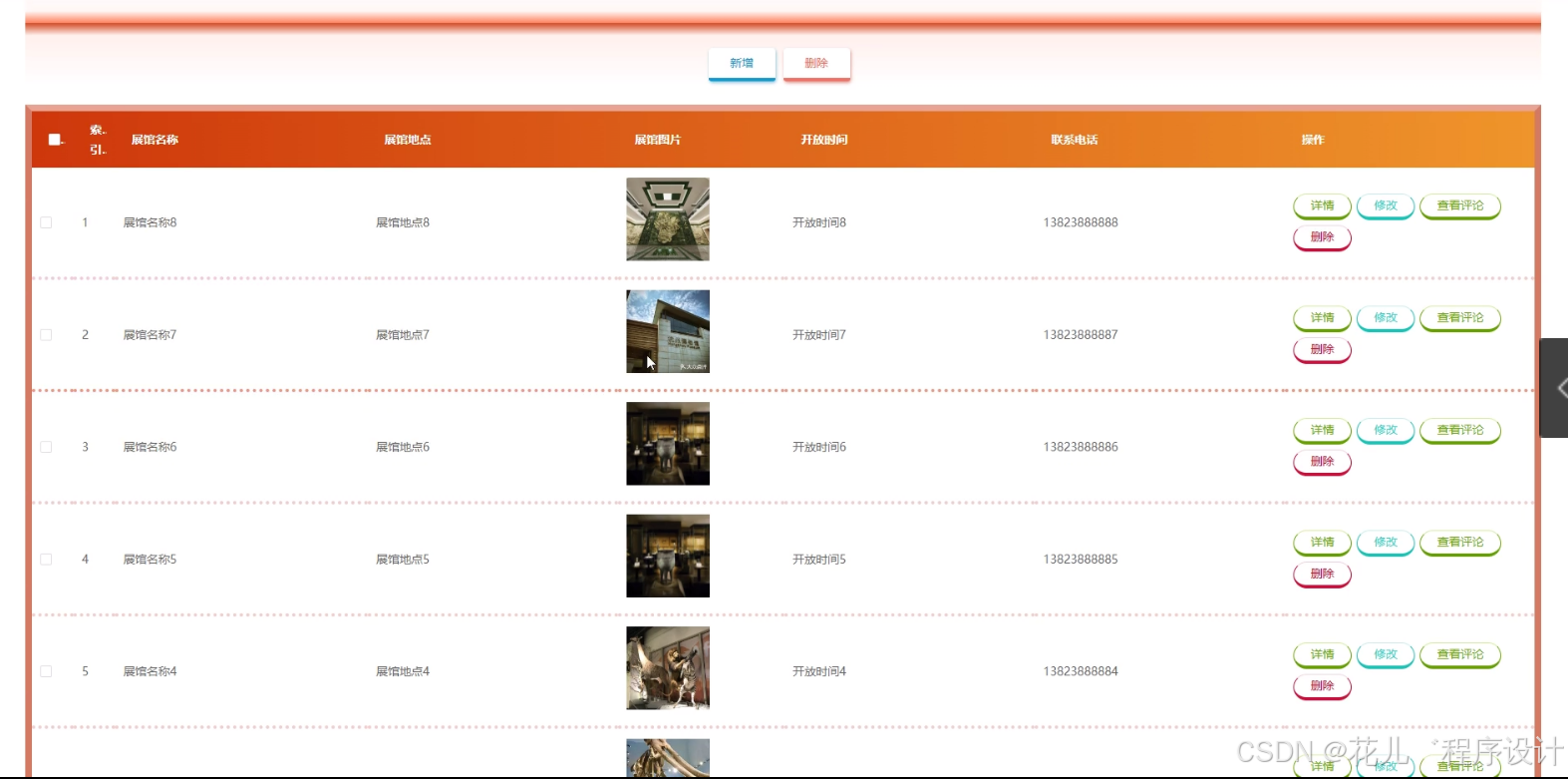The height and width of the screenshot is (779, 1568).
Task: Open 查看评论 for 展馆名称8
Action: (1460, 205)
